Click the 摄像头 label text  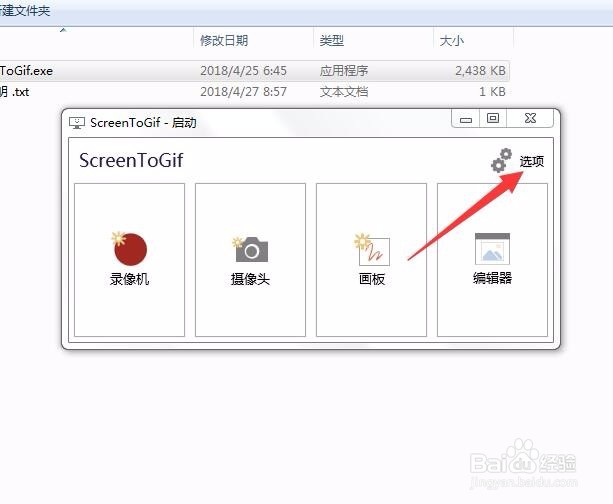click(x=250, y=279)
